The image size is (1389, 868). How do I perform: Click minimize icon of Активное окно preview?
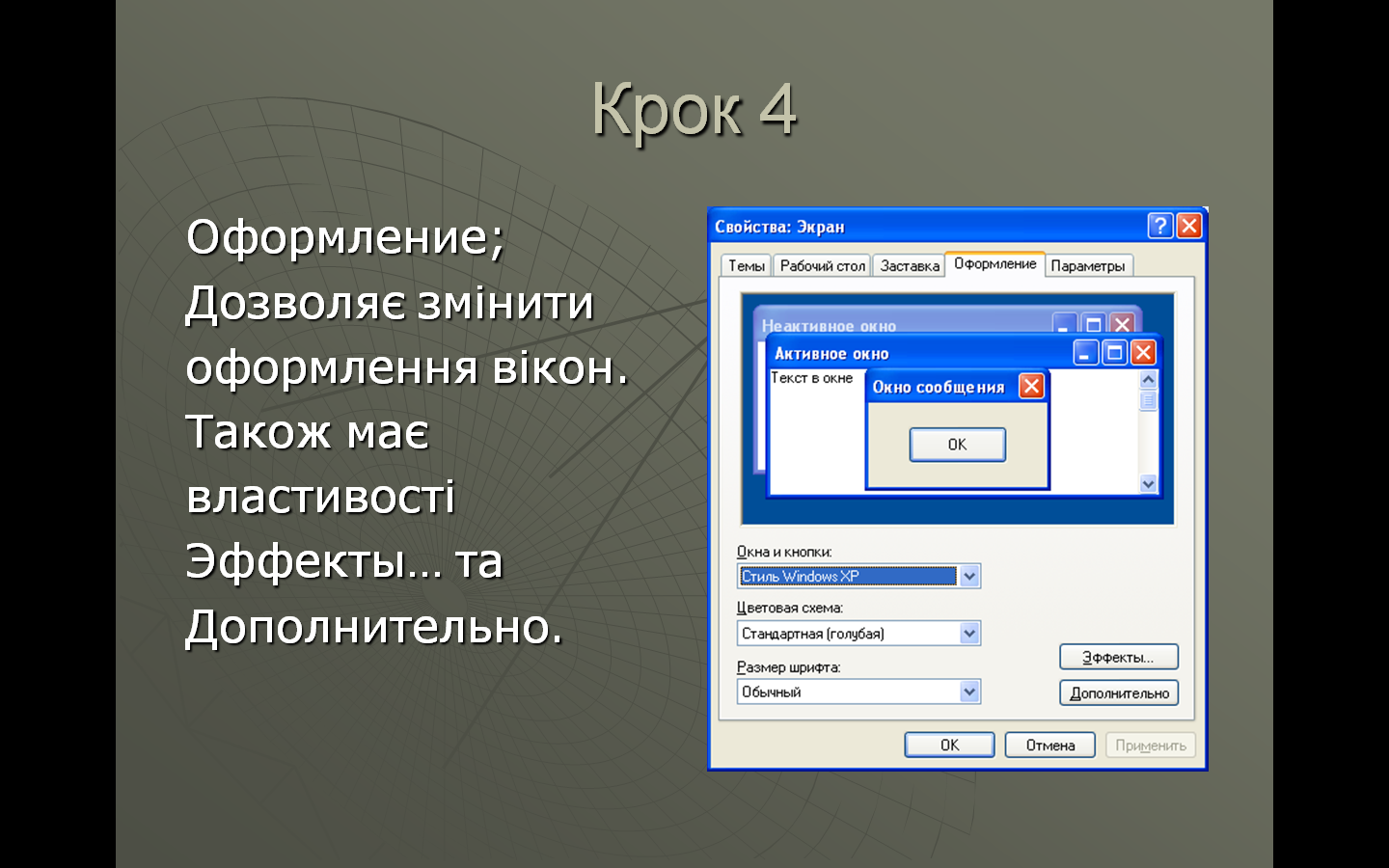[1086, 353]
